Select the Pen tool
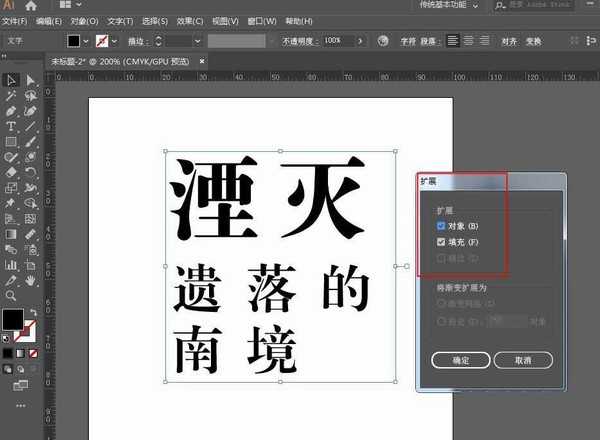 pos(11,111)
